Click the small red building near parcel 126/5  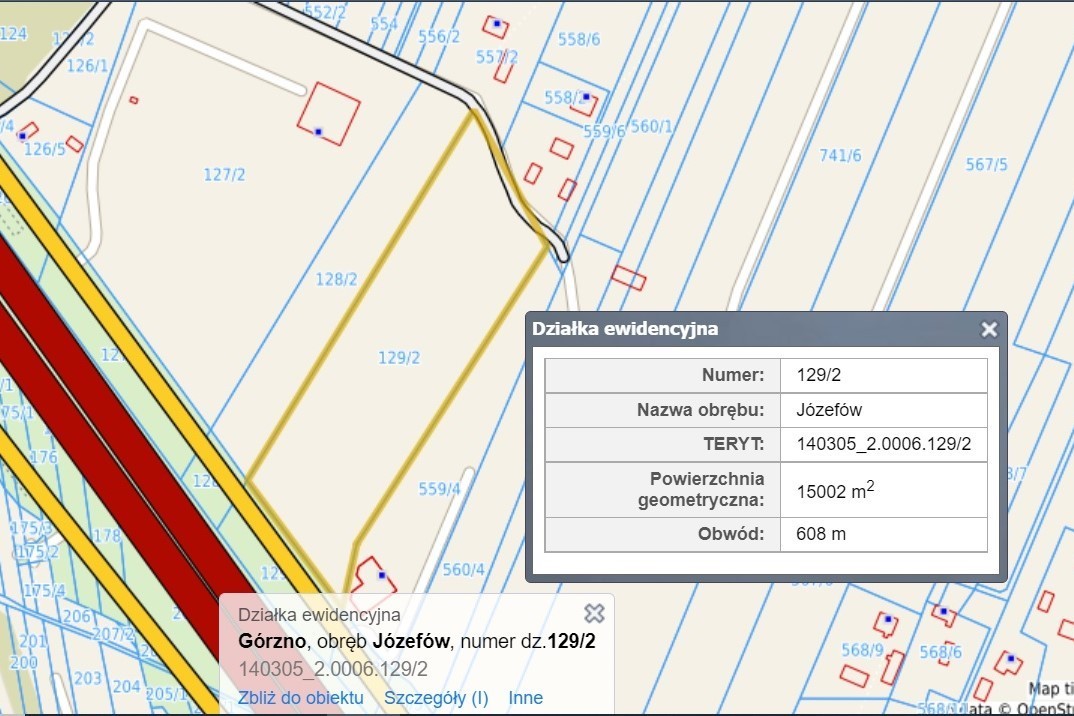(x=75, y=144)
